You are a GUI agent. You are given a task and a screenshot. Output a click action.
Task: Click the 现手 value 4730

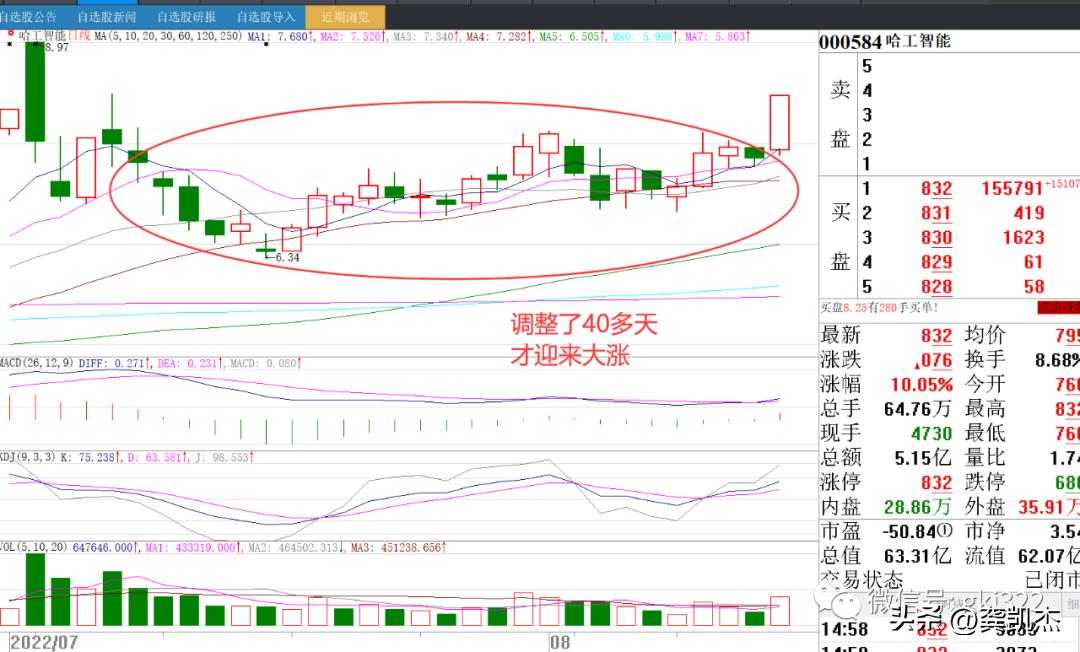click(931, 434)
